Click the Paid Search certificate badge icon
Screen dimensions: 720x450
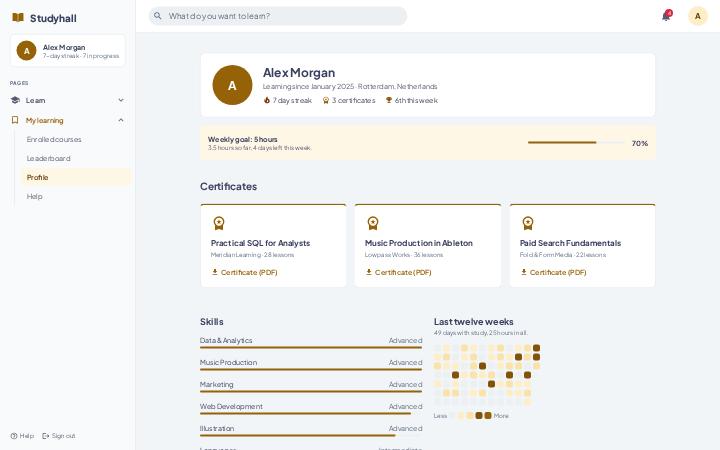(528, 223)
